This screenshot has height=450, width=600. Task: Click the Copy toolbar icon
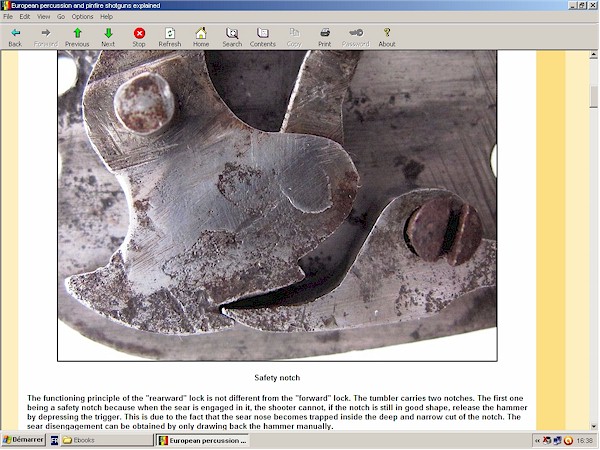coord(294,37)
